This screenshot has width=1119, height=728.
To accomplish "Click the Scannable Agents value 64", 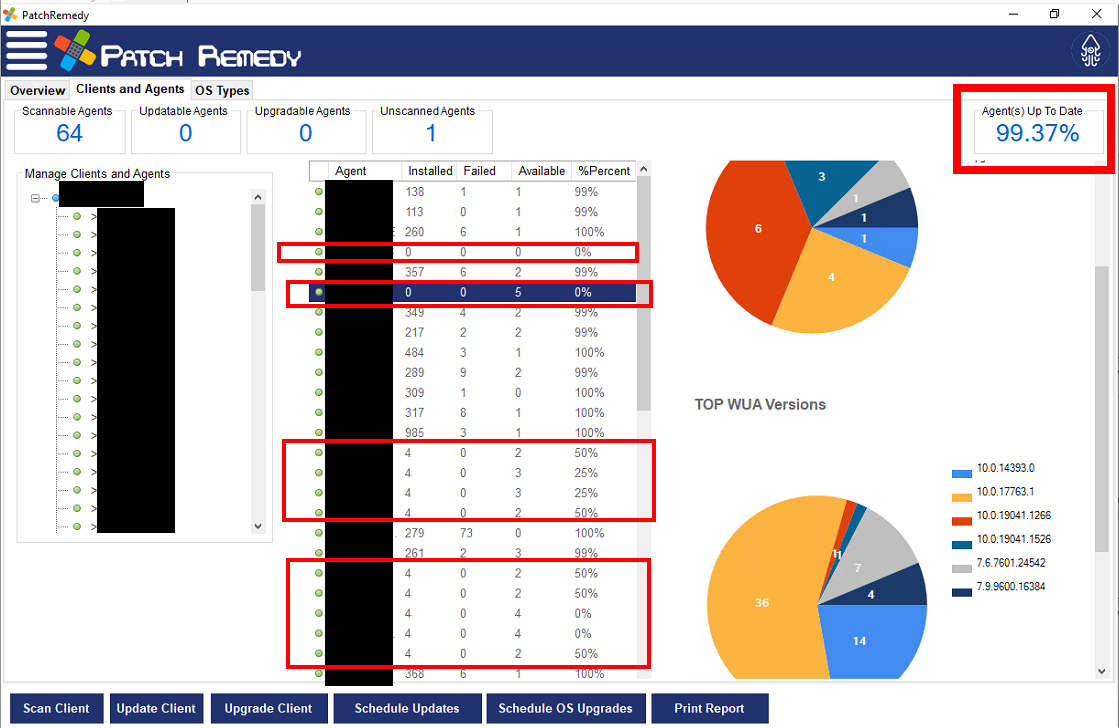I will click(69, 133).
